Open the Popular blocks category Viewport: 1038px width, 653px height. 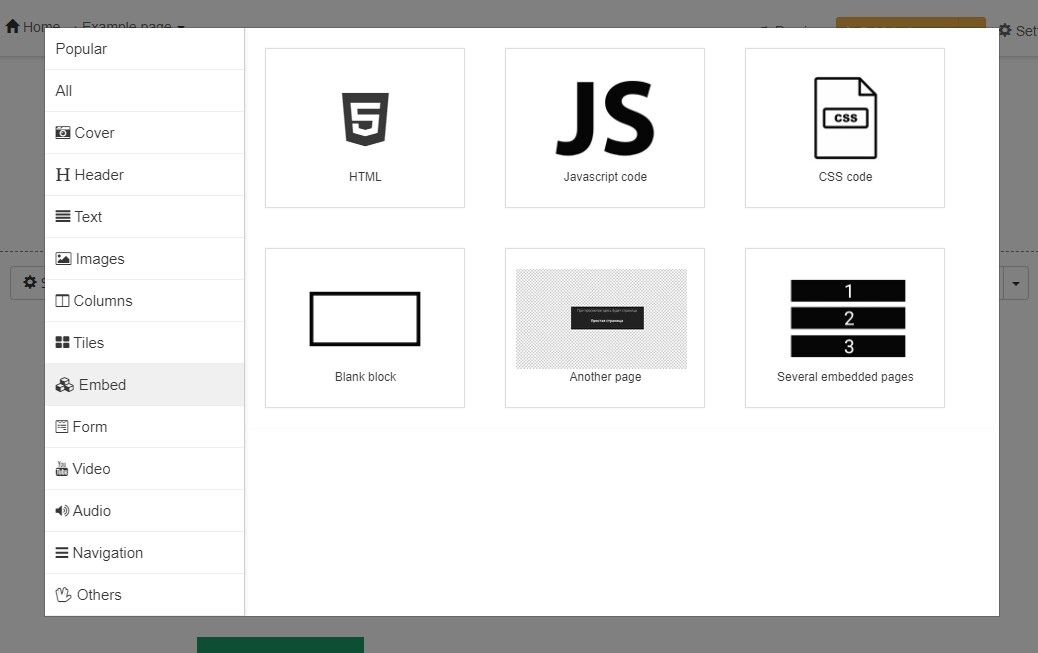[x=144, y=49]
